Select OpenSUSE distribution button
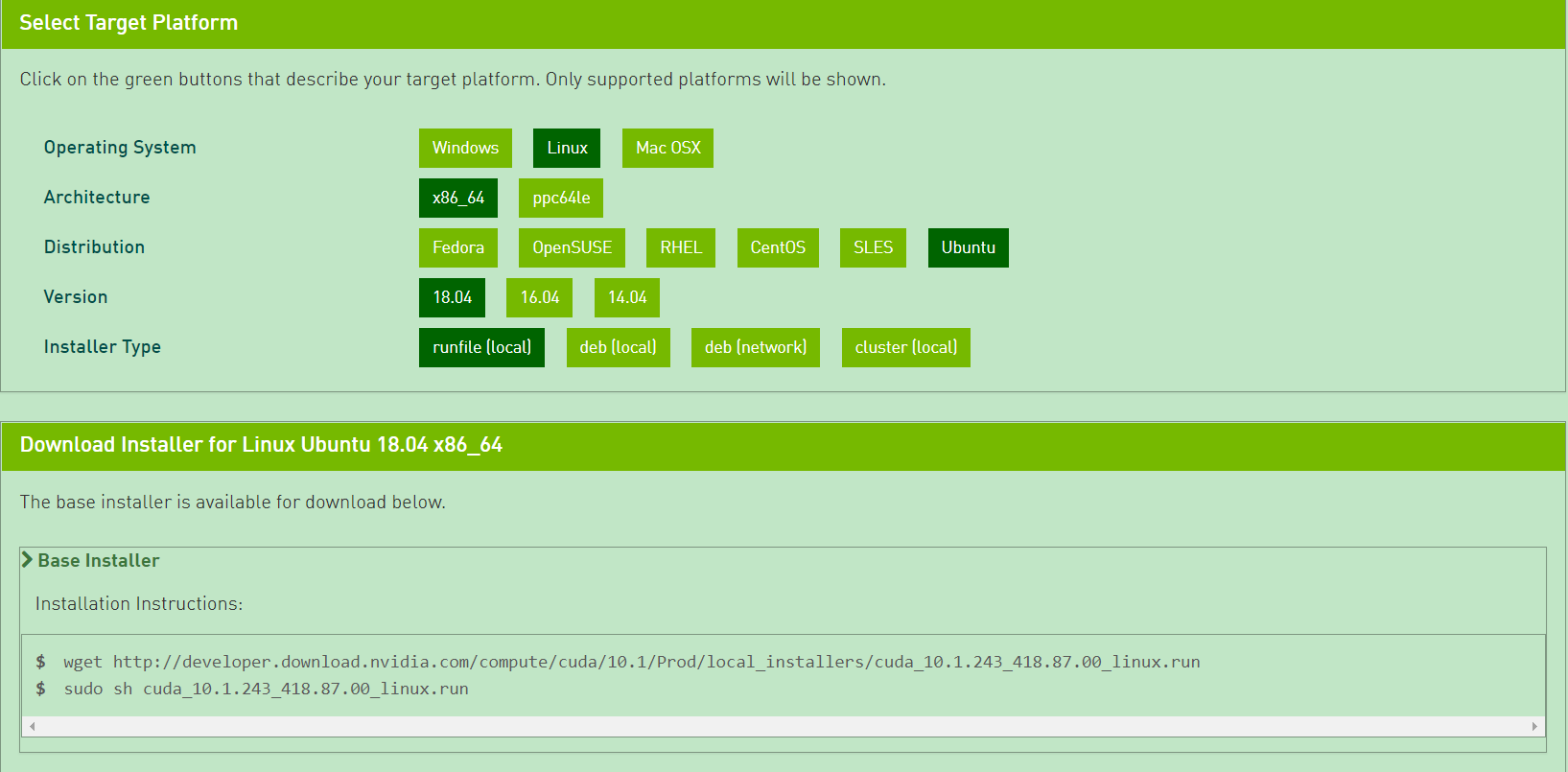Image resolution: width=1568 pixels, height=772 pixels. coord(572,247)
